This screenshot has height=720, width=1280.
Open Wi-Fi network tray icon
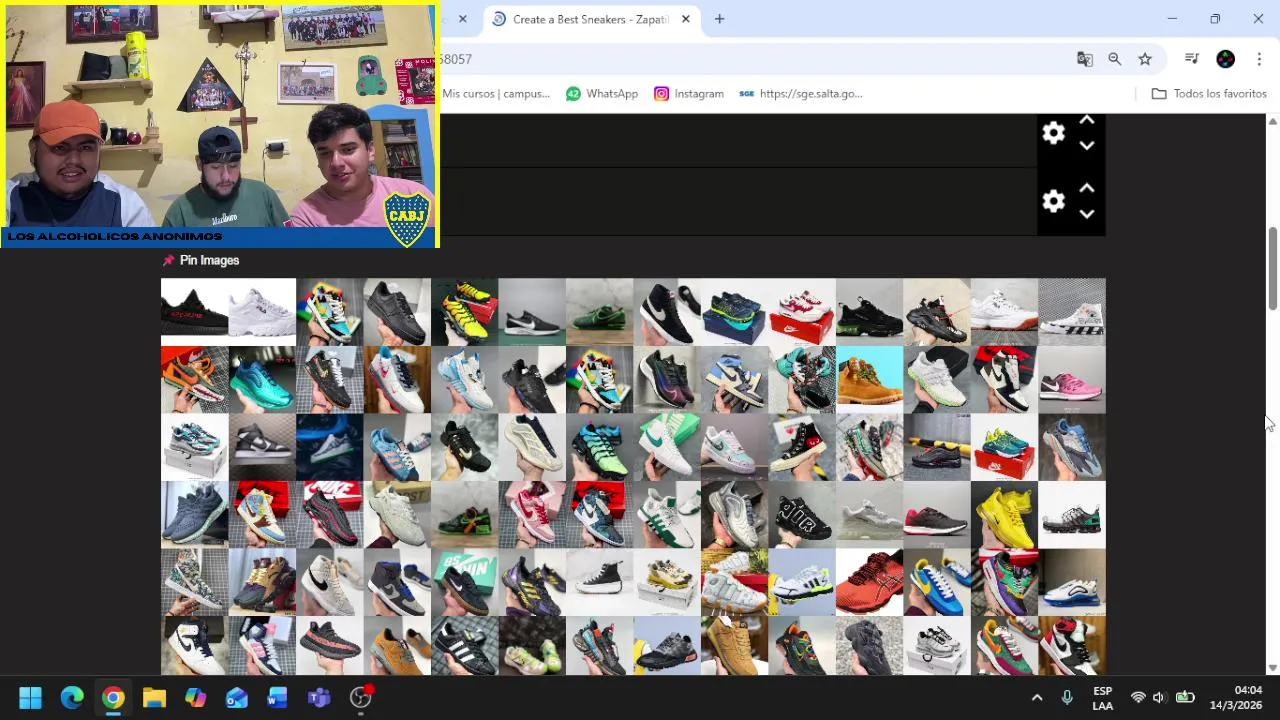tap(1138, 698)
